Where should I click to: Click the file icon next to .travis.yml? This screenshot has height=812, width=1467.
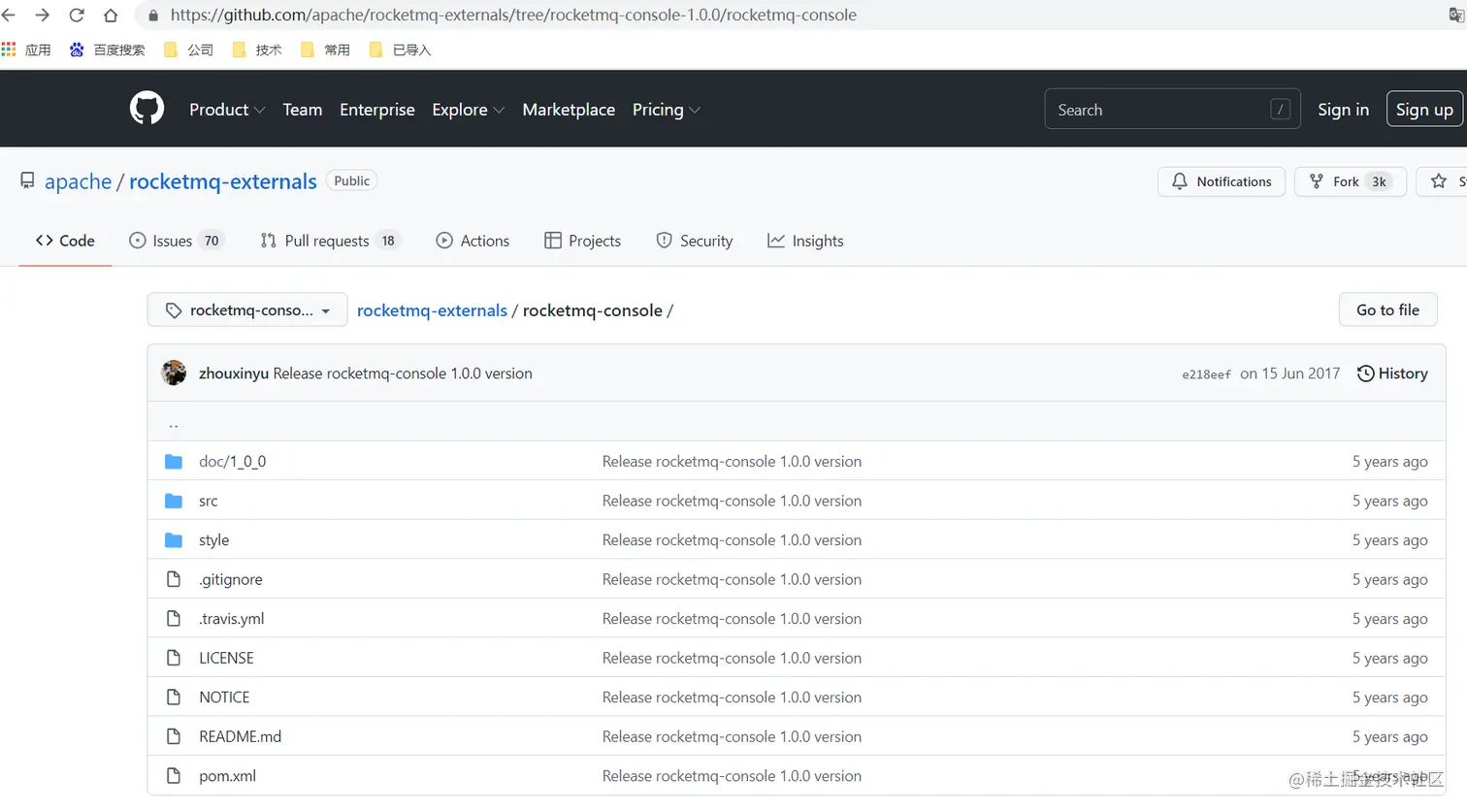pyautogui.click(x=174, y=618)
